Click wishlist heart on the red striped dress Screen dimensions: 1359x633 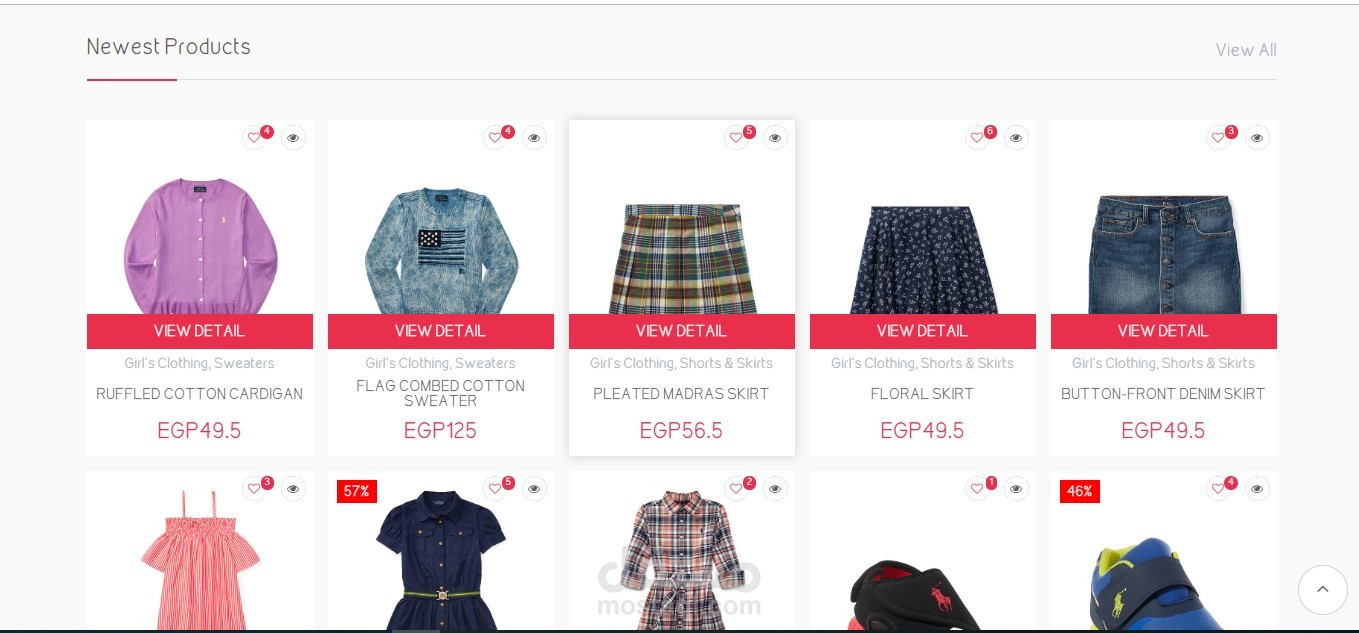coord(254,489)
